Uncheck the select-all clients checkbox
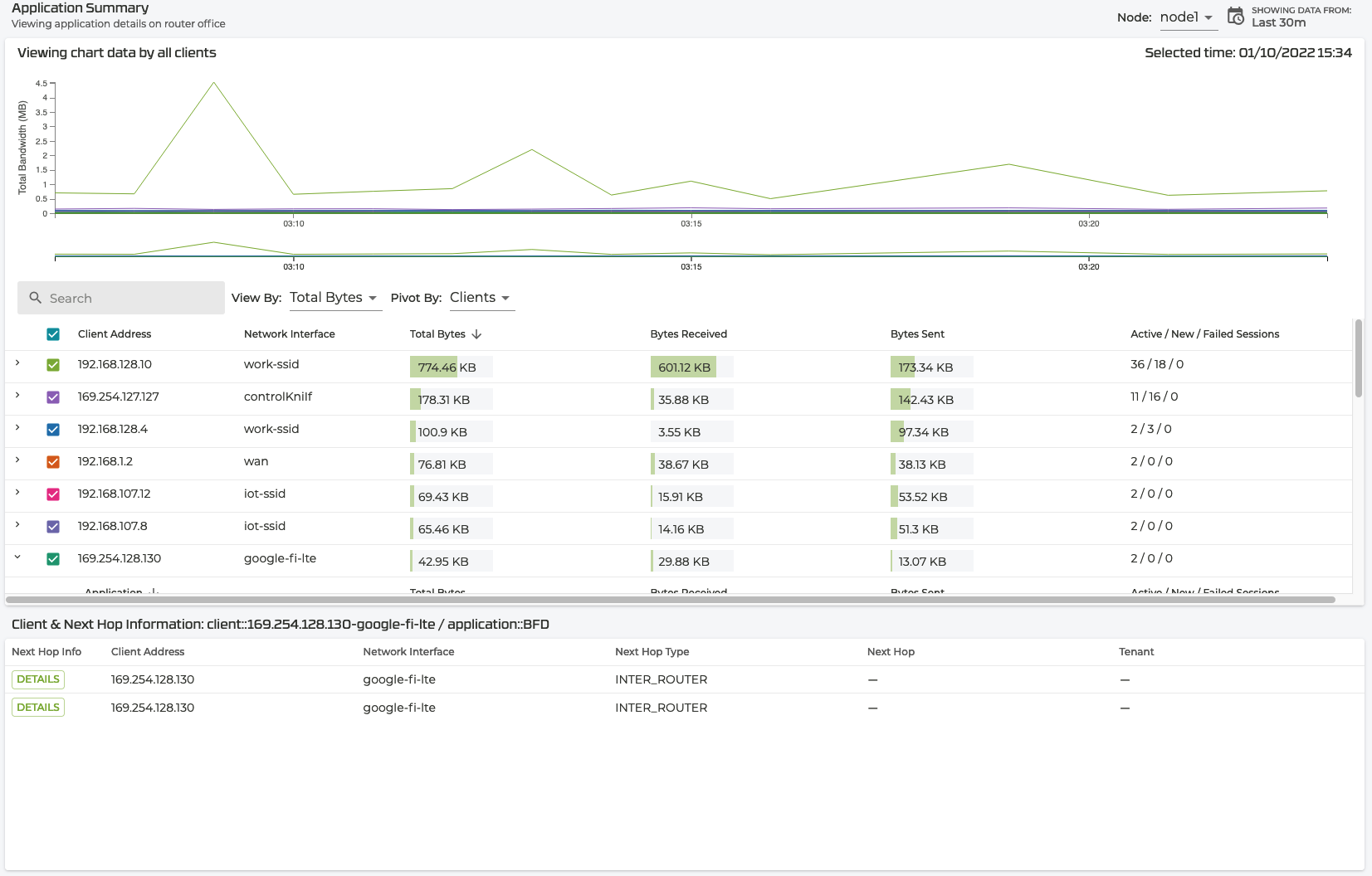Image resolution: width=1372 pixels, height=876 pixels. click(53, 334)
